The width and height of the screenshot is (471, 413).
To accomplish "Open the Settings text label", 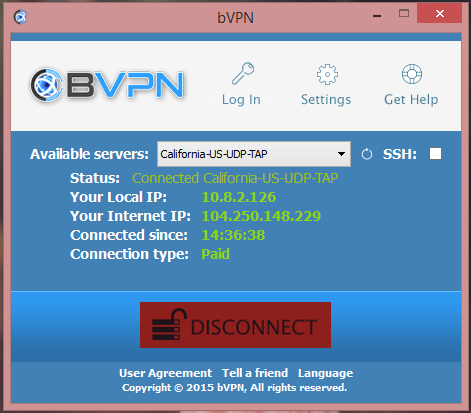I will [x=326, y=100].
